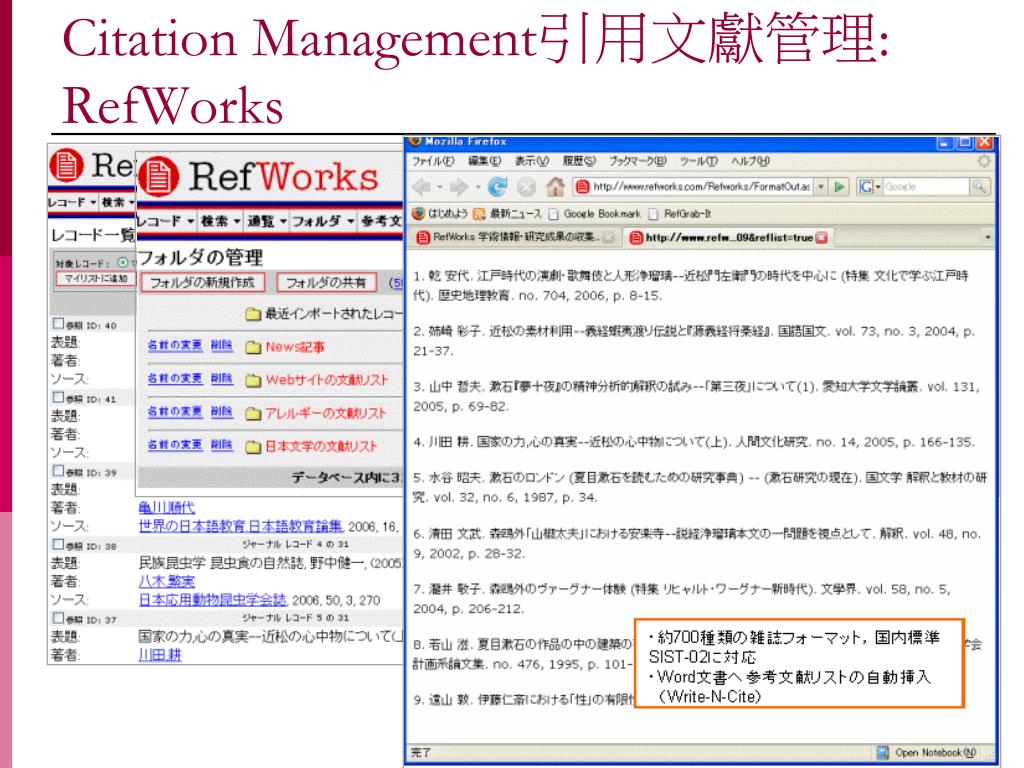Click the magnifier search icon in Firefox
Image resolution: width=1024 pixels, height=768 pixels.
click(x=978, y=187)
